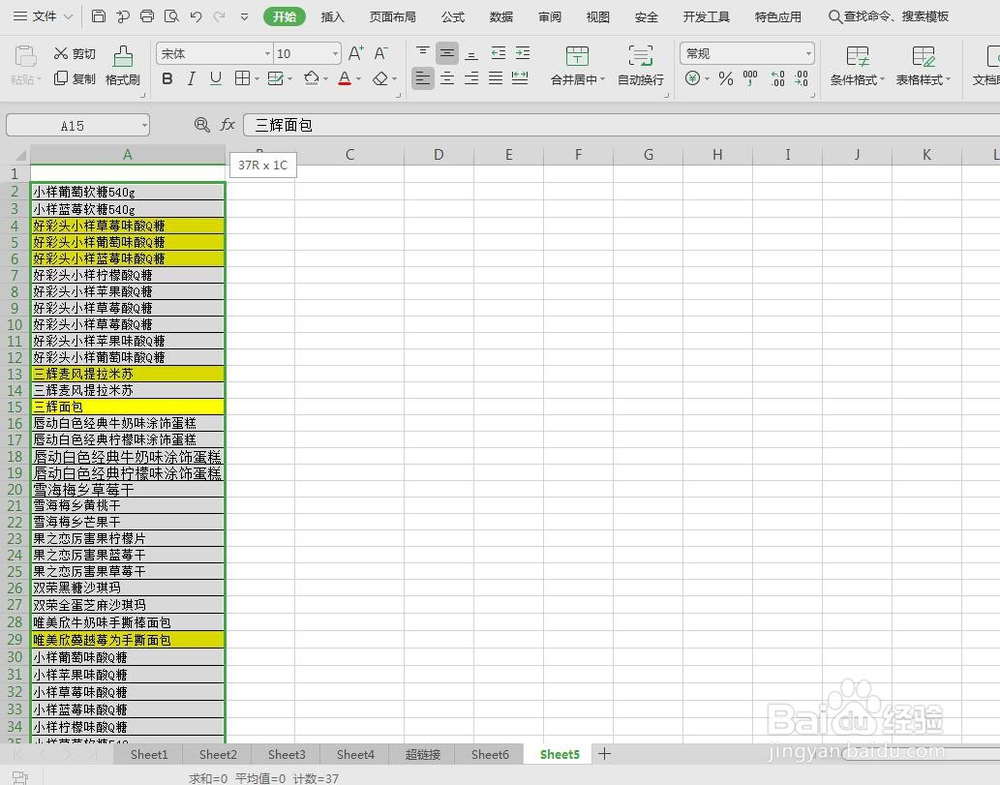Click the Copy (复制) button

coord(75,78)
